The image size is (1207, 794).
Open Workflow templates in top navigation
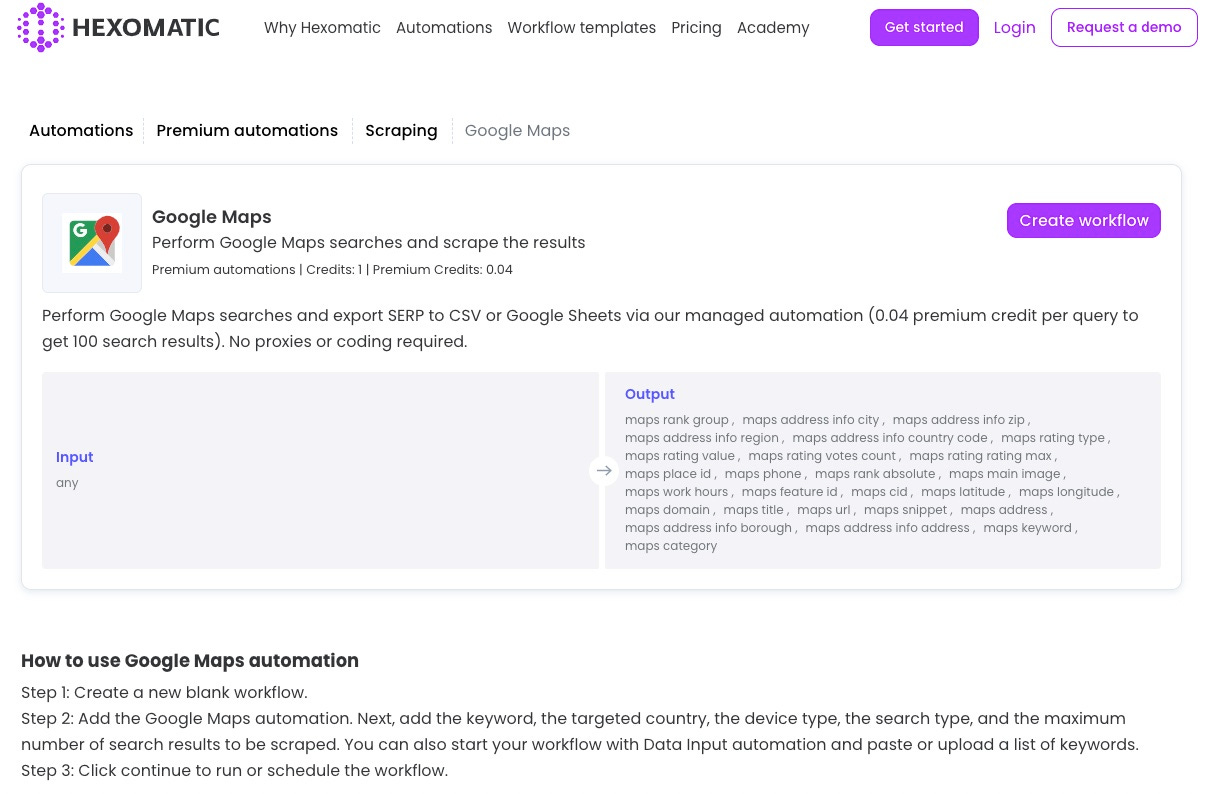pyautogui.click(x=582, y=28)
